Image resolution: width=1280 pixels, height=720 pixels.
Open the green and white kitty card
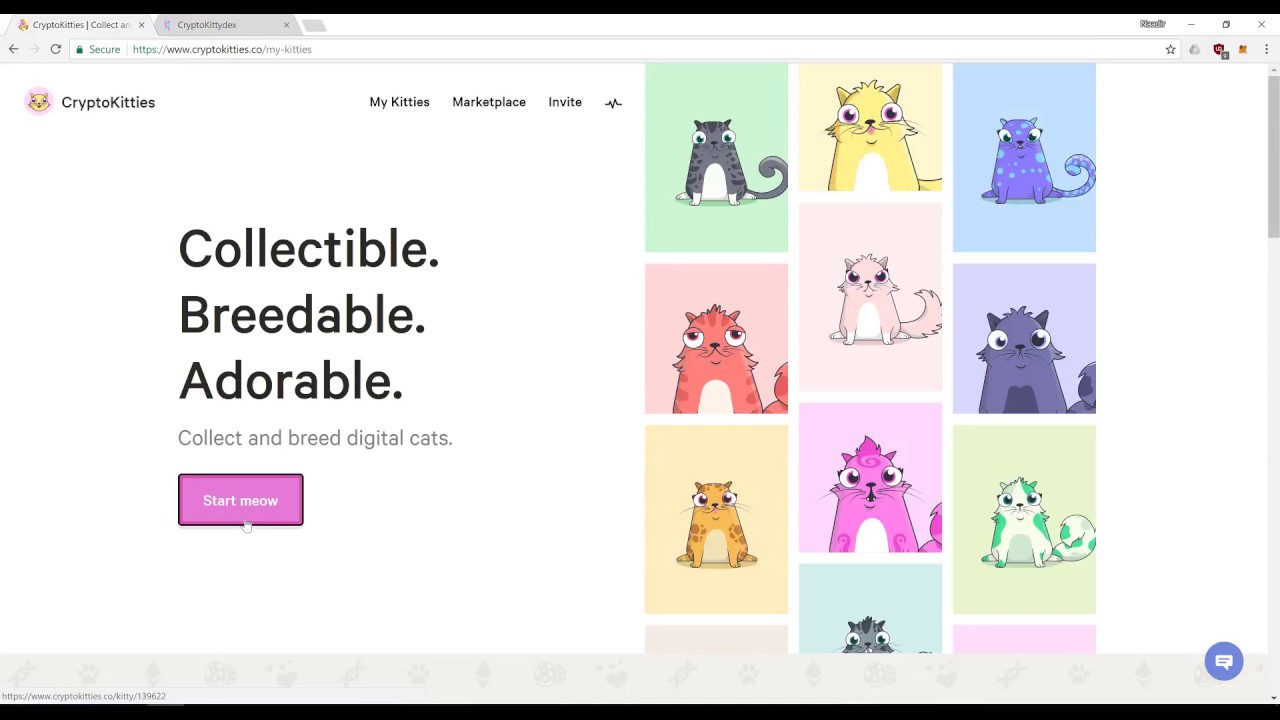point(1024,519)
